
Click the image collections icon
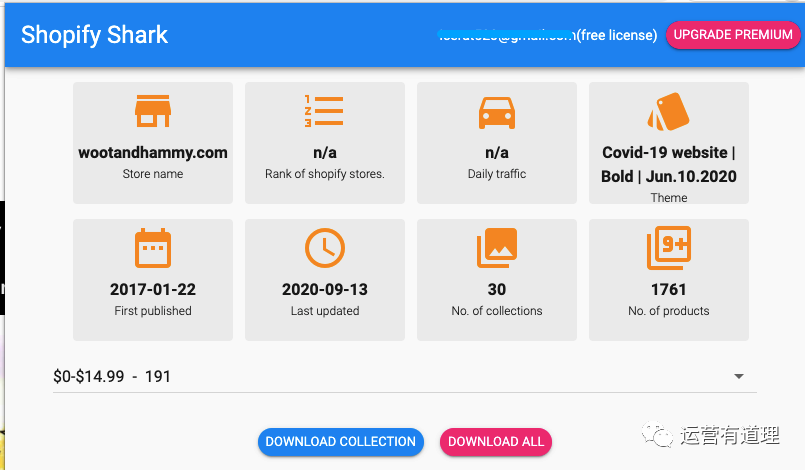[496, 248]
